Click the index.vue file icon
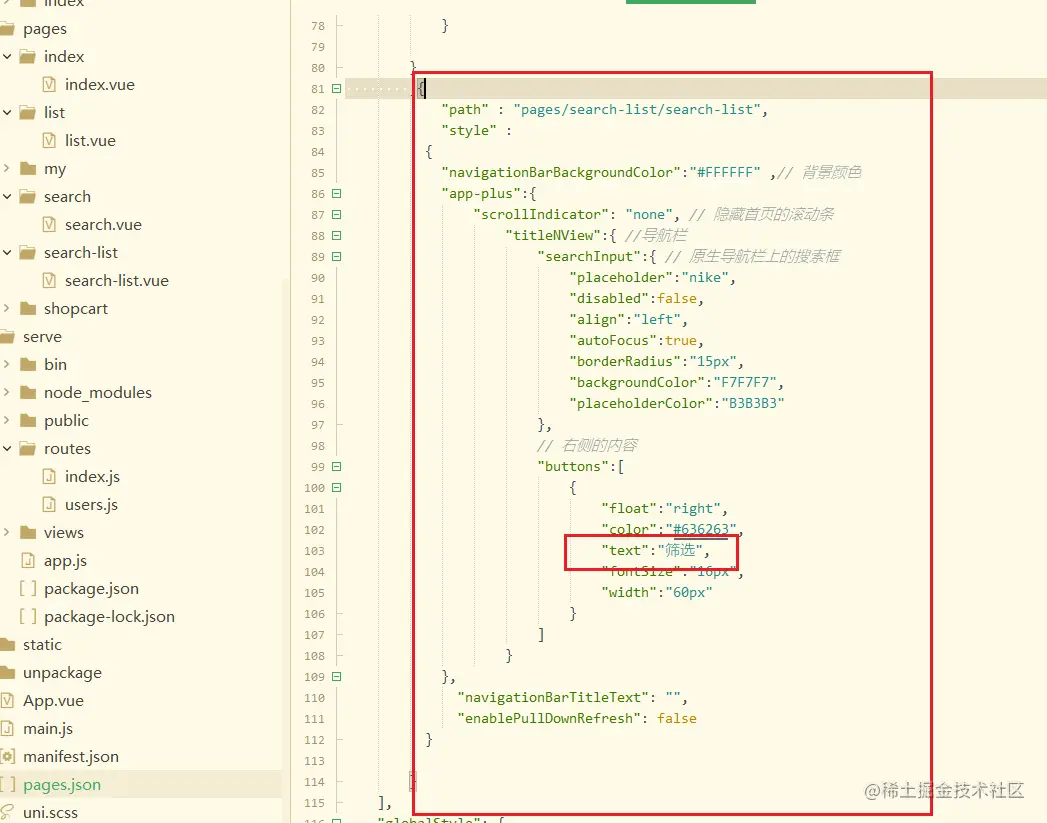Screen dimensions: 1047x823 point(49,84)
